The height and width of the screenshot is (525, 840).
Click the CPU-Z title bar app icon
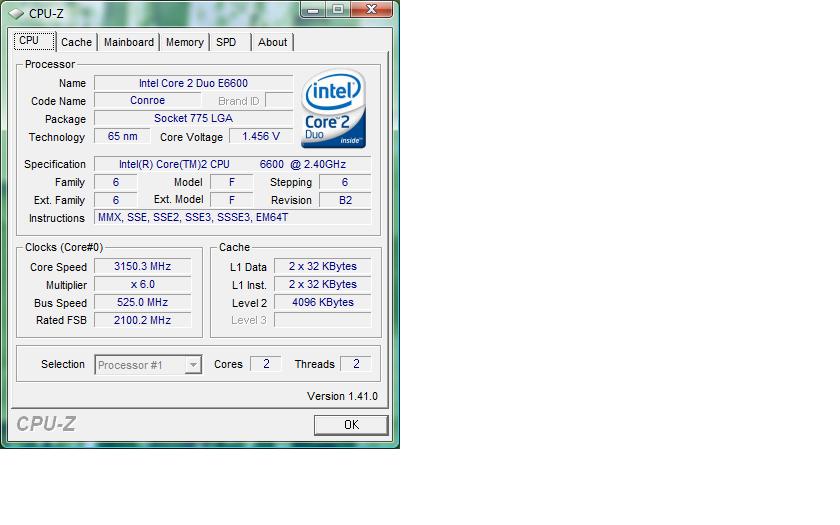(x=17, y=13)
